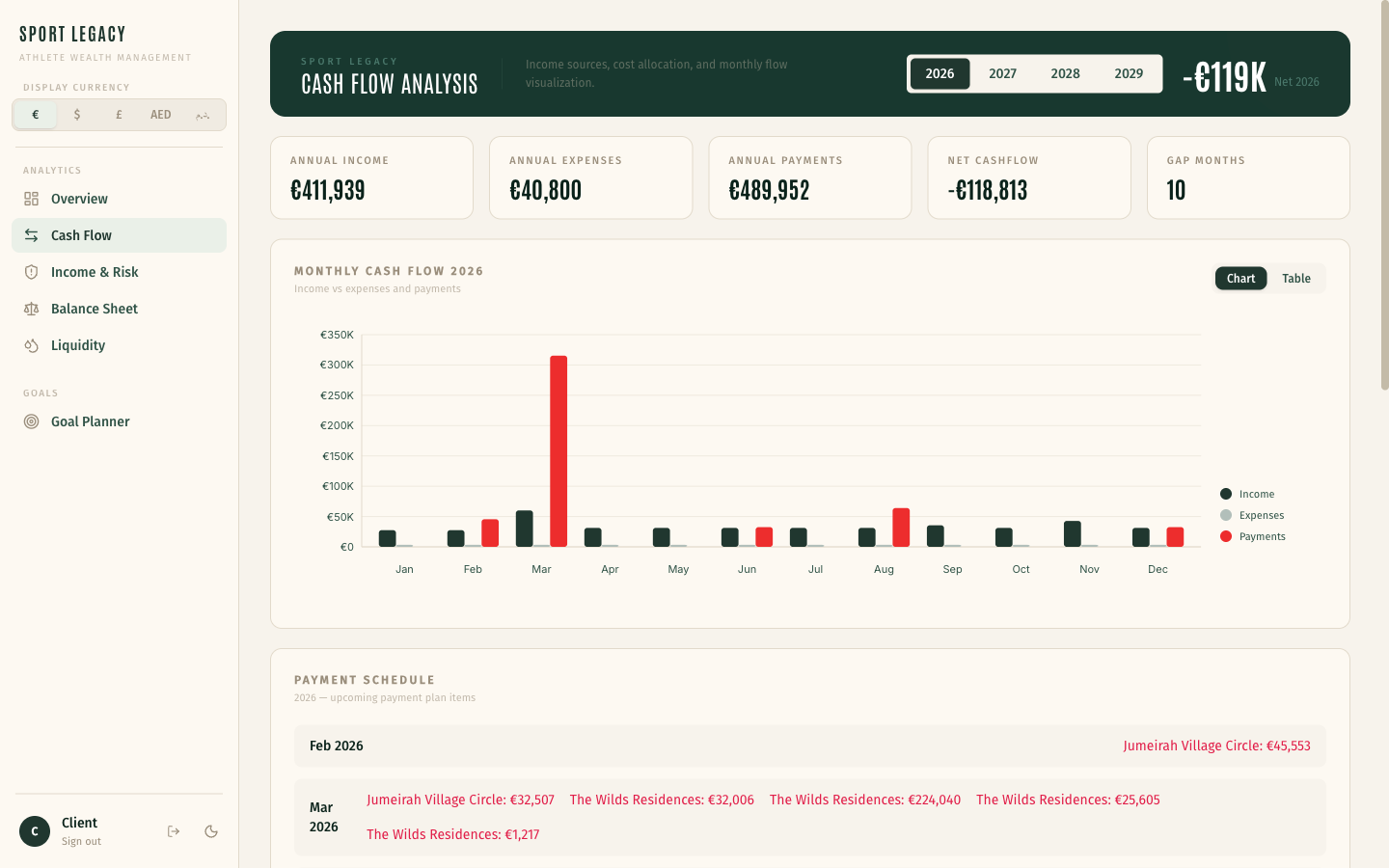Open the Overview dashboard icon
Image resolution: width=1389 pixels, height=868 pixels.
coord(33,199)
